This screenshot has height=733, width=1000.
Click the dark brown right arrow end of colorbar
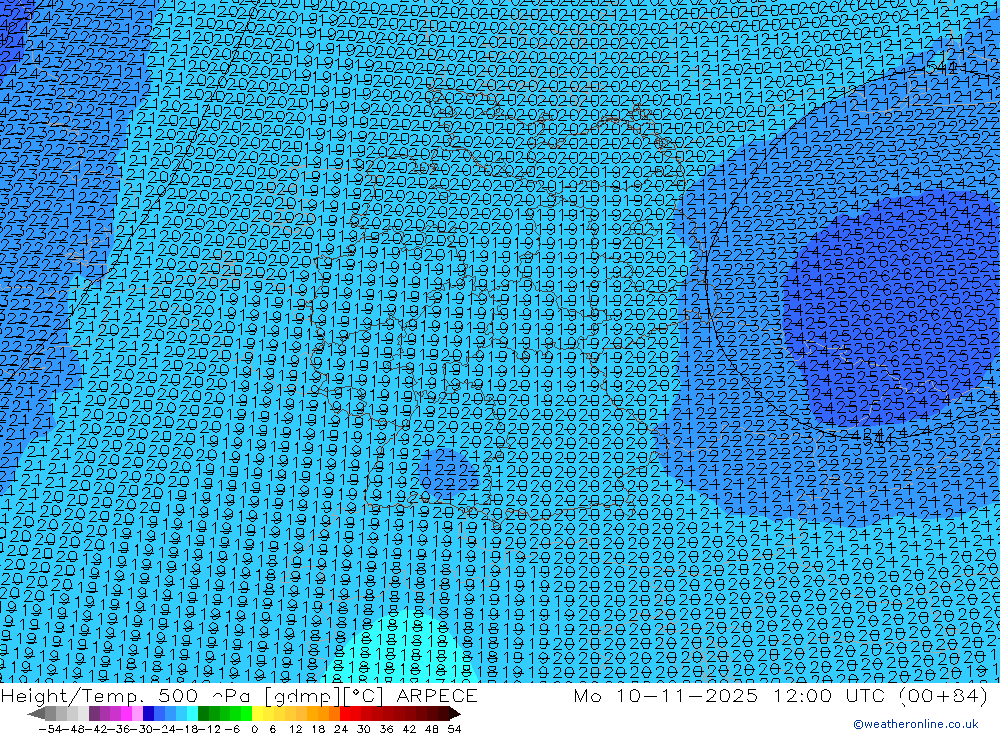pos(454,713)
